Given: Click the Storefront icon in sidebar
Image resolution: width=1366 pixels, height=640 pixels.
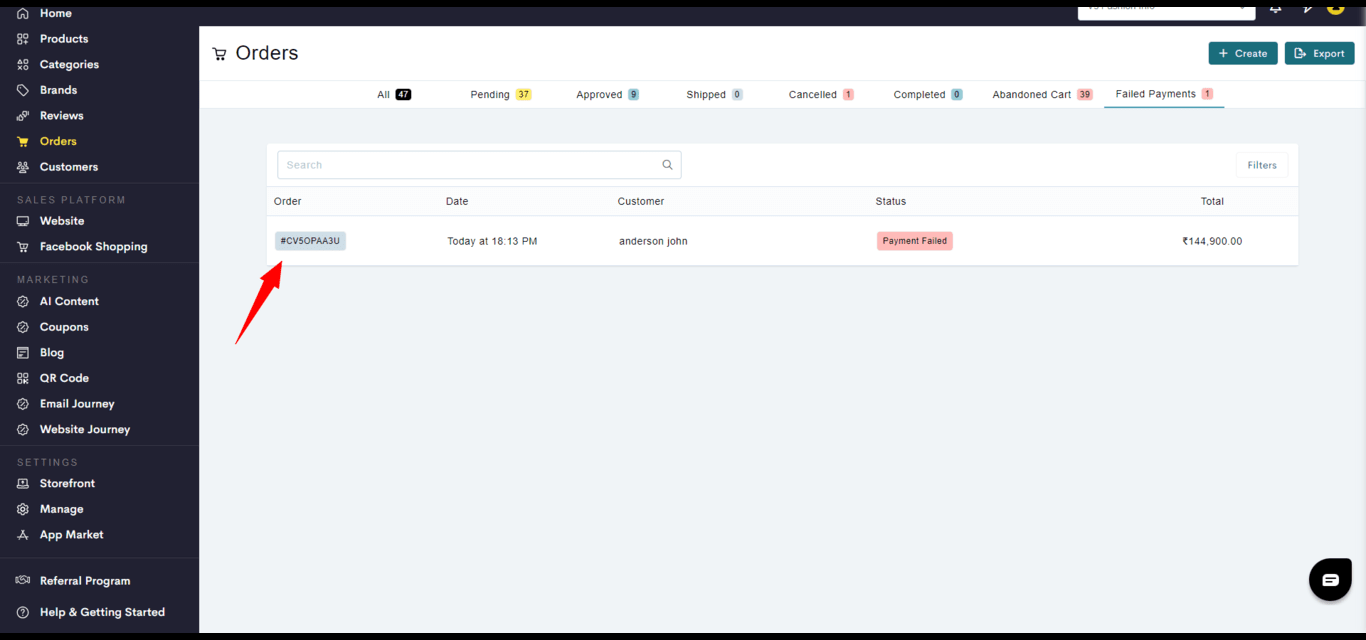Looking at the screenshot, I should pyautogui.click(x=23, y=483).
